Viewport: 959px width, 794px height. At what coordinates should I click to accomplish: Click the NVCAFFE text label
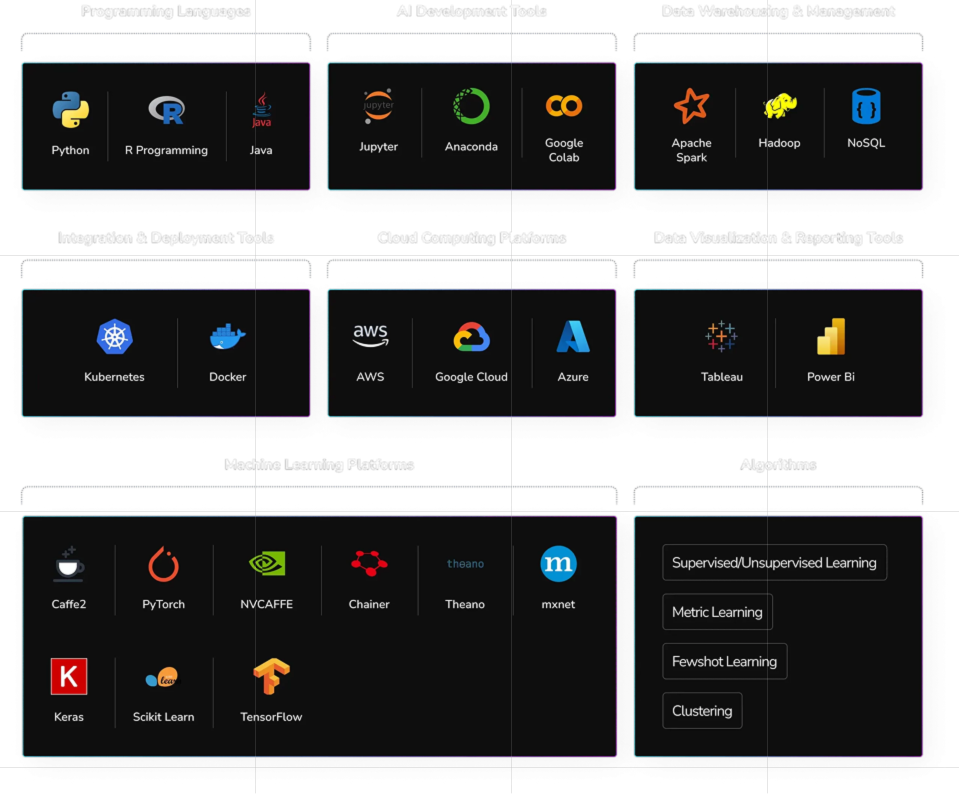267,604
